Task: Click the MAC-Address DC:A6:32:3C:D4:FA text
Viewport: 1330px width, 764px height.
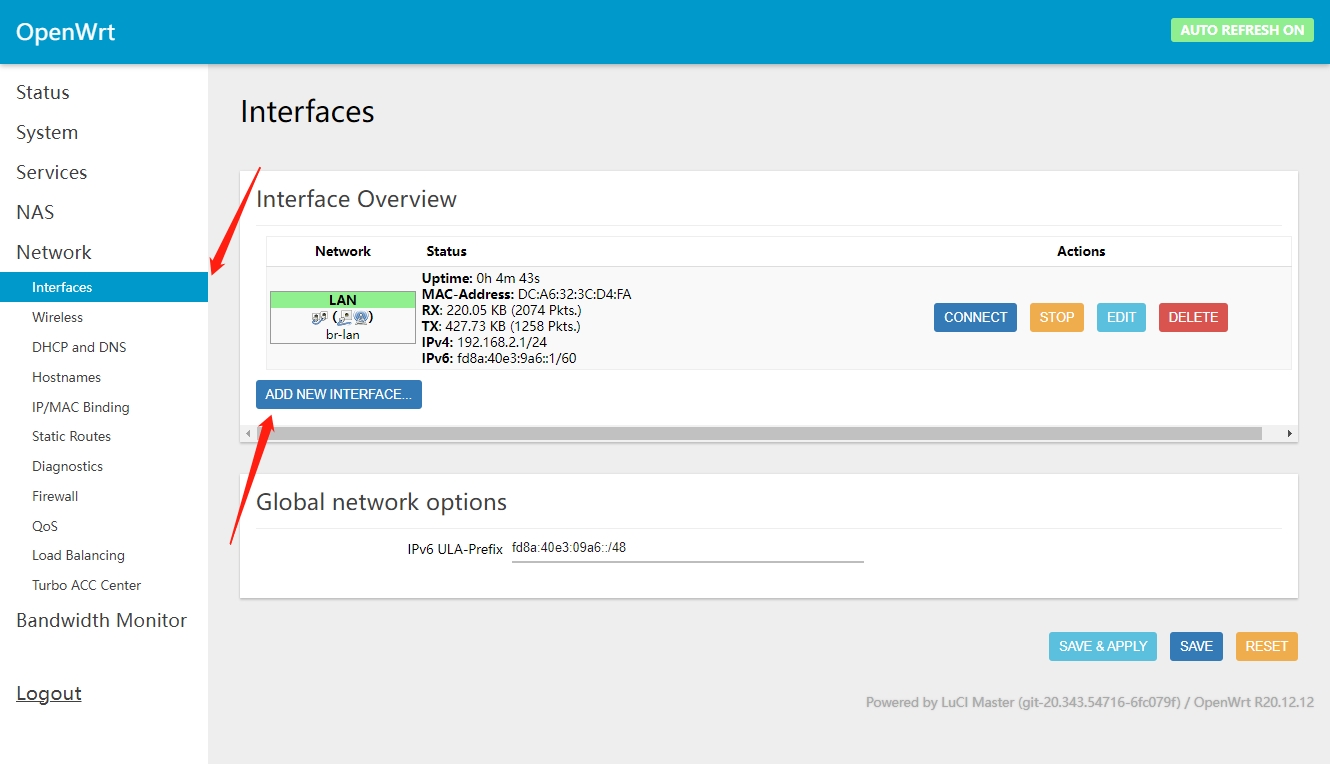Action: (x=526, y=294)
